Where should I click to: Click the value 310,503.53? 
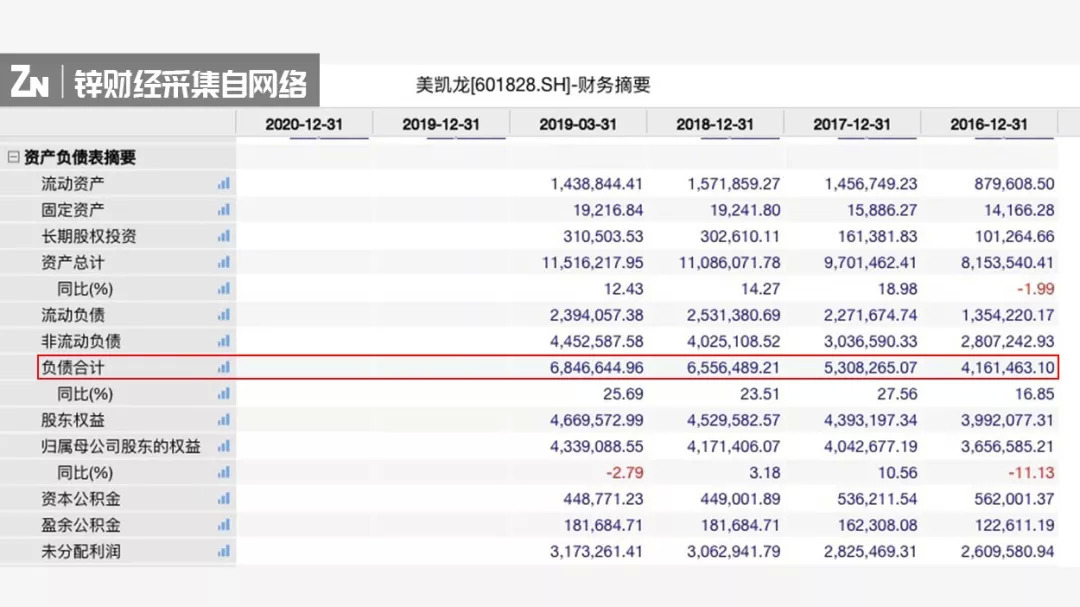(603, 236)
